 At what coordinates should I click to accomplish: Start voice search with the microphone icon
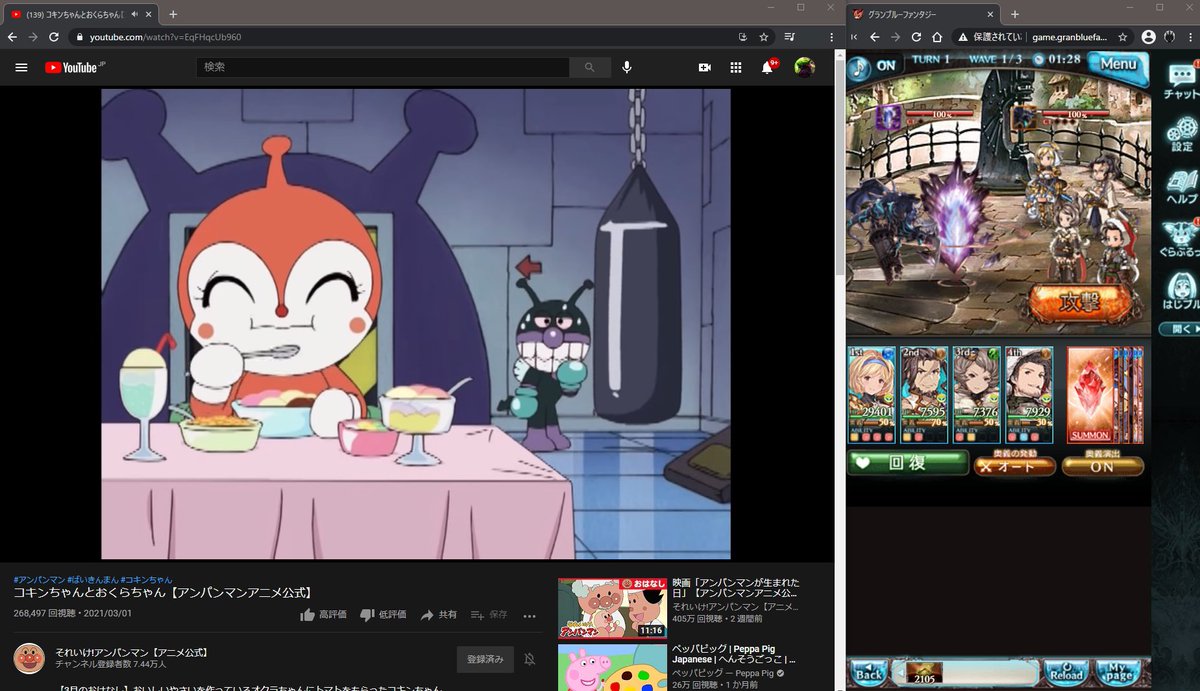[x=627, y=67]
